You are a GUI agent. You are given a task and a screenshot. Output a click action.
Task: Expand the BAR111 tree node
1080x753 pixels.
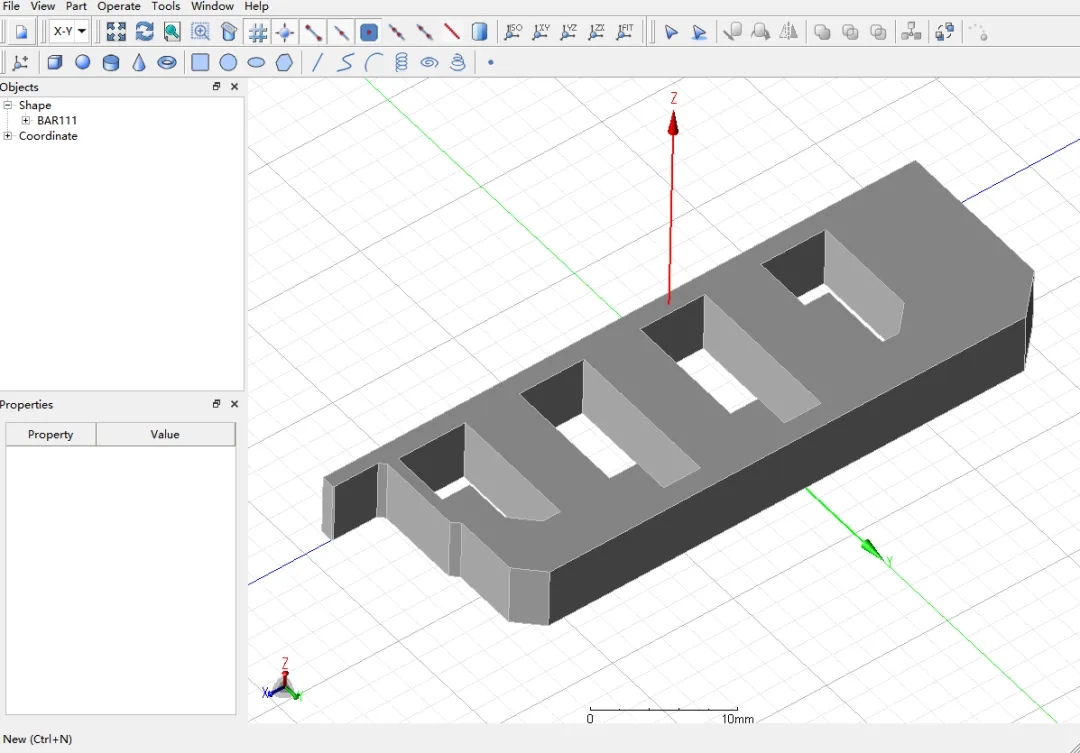click(x=25, y=120)
